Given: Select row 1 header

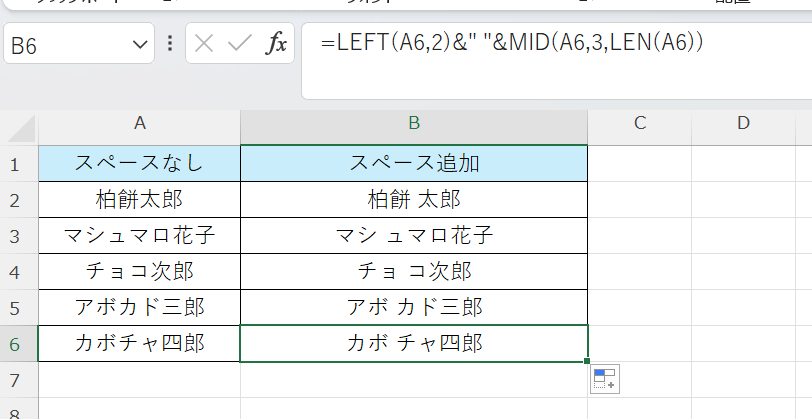Looking at the screenshot, I should (x=15, y=164).
